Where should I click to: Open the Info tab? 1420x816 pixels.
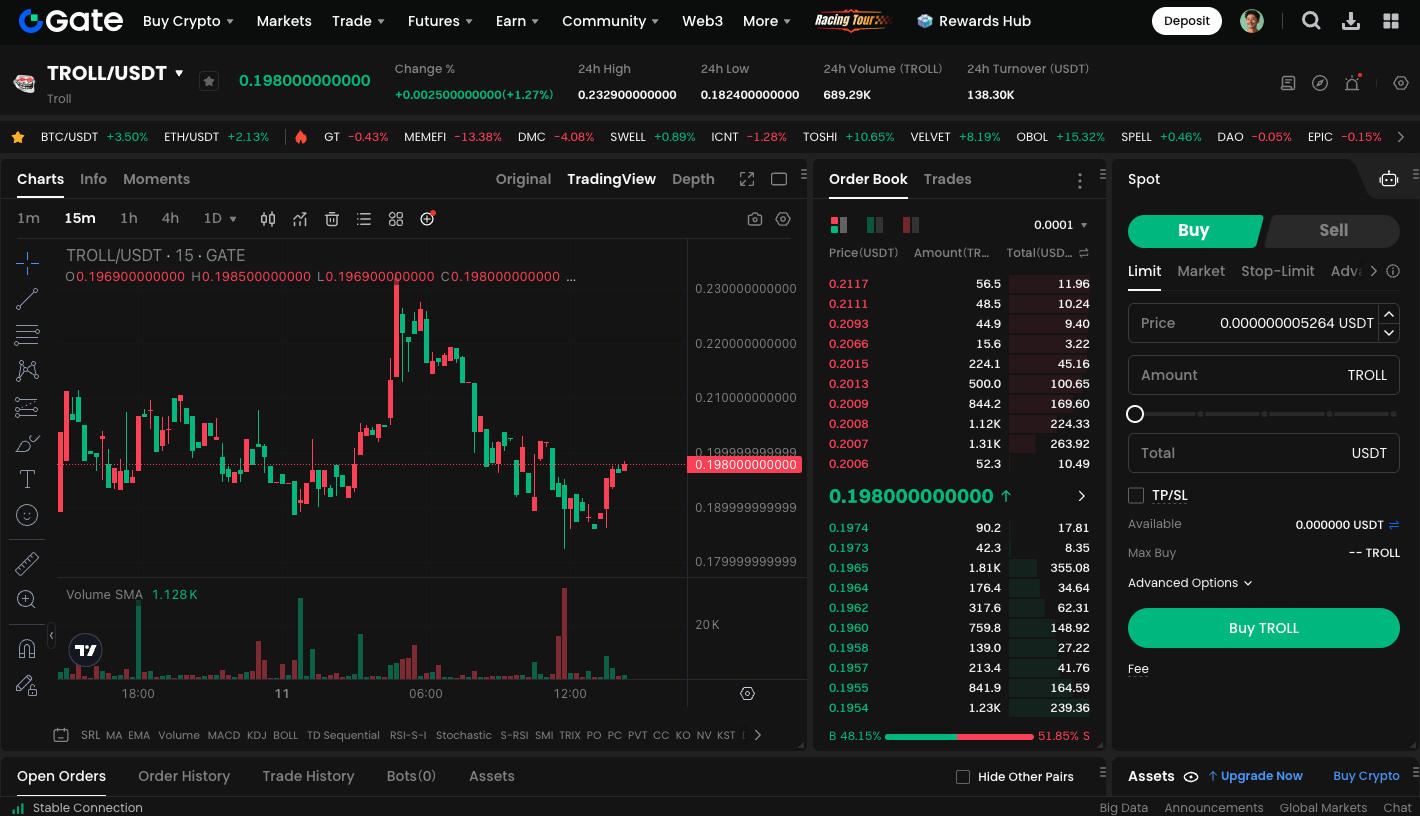coord(93,179)
